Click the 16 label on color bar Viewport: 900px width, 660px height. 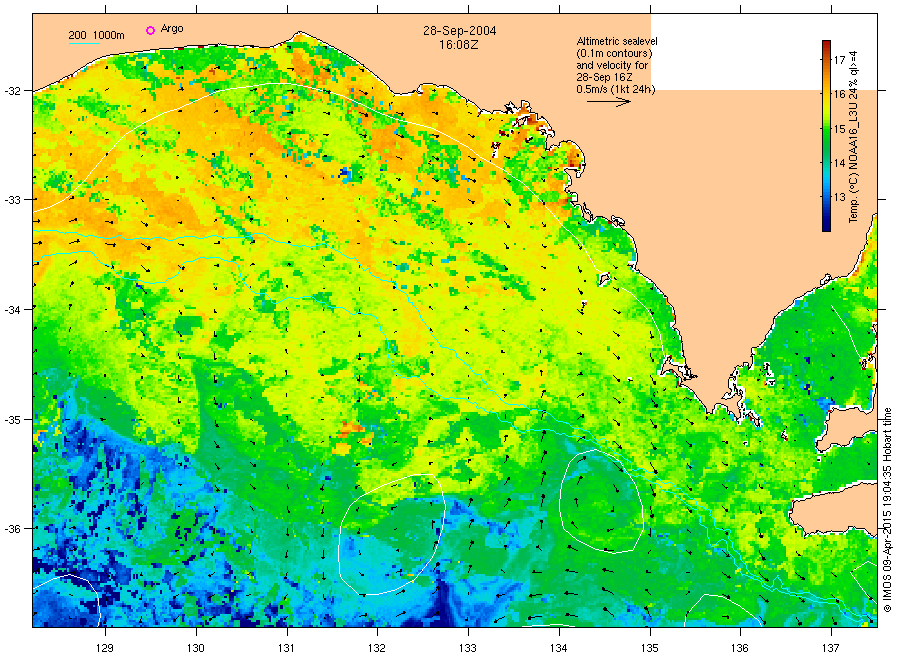coord(839,94)
